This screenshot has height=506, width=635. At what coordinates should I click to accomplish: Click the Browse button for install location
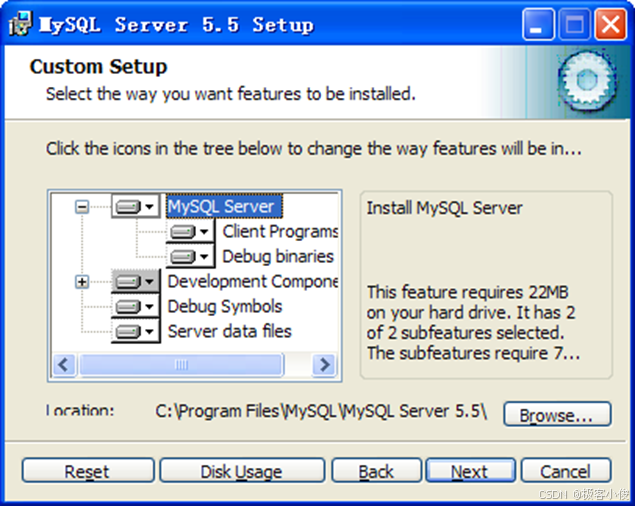tap(557, 414)
